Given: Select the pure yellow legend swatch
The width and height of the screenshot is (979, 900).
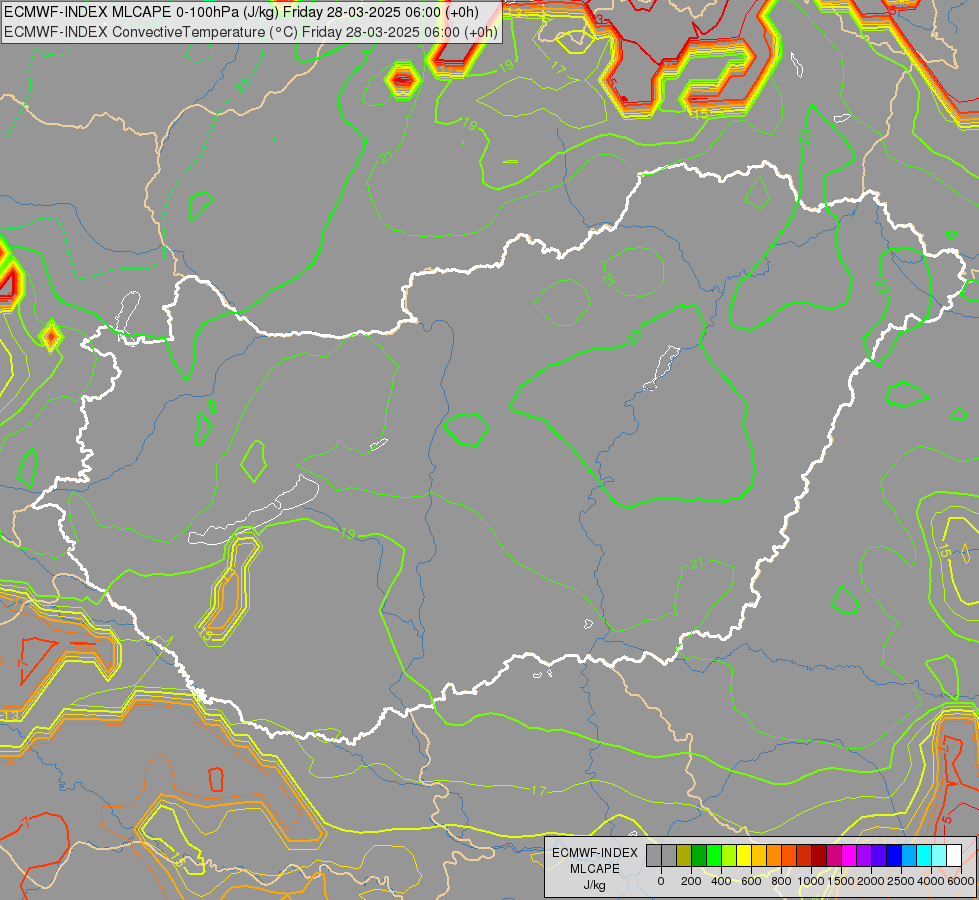Looking at the screenshot, I should point(744,855).
